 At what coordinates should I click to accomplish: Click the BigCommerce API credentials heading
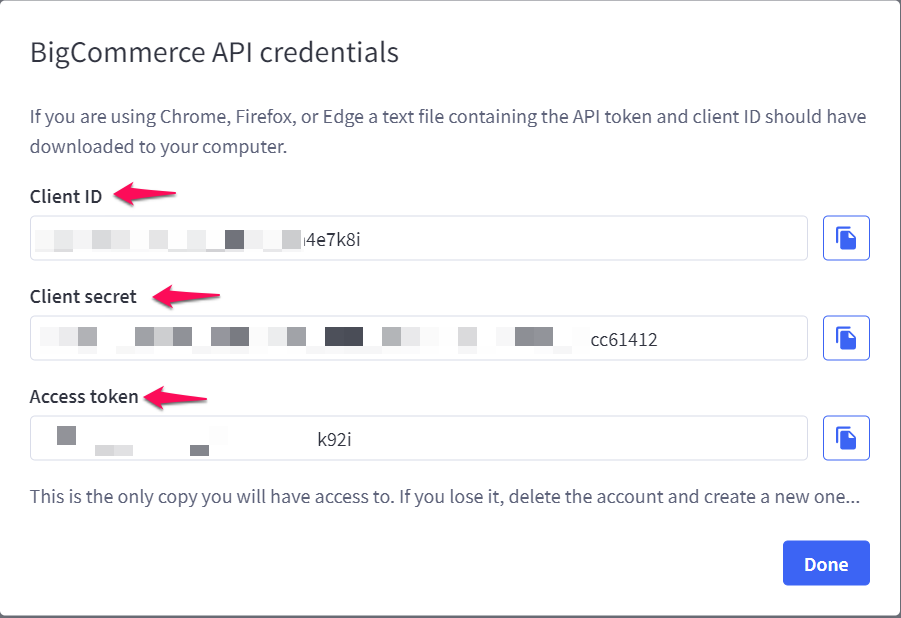tap(214, 52)
